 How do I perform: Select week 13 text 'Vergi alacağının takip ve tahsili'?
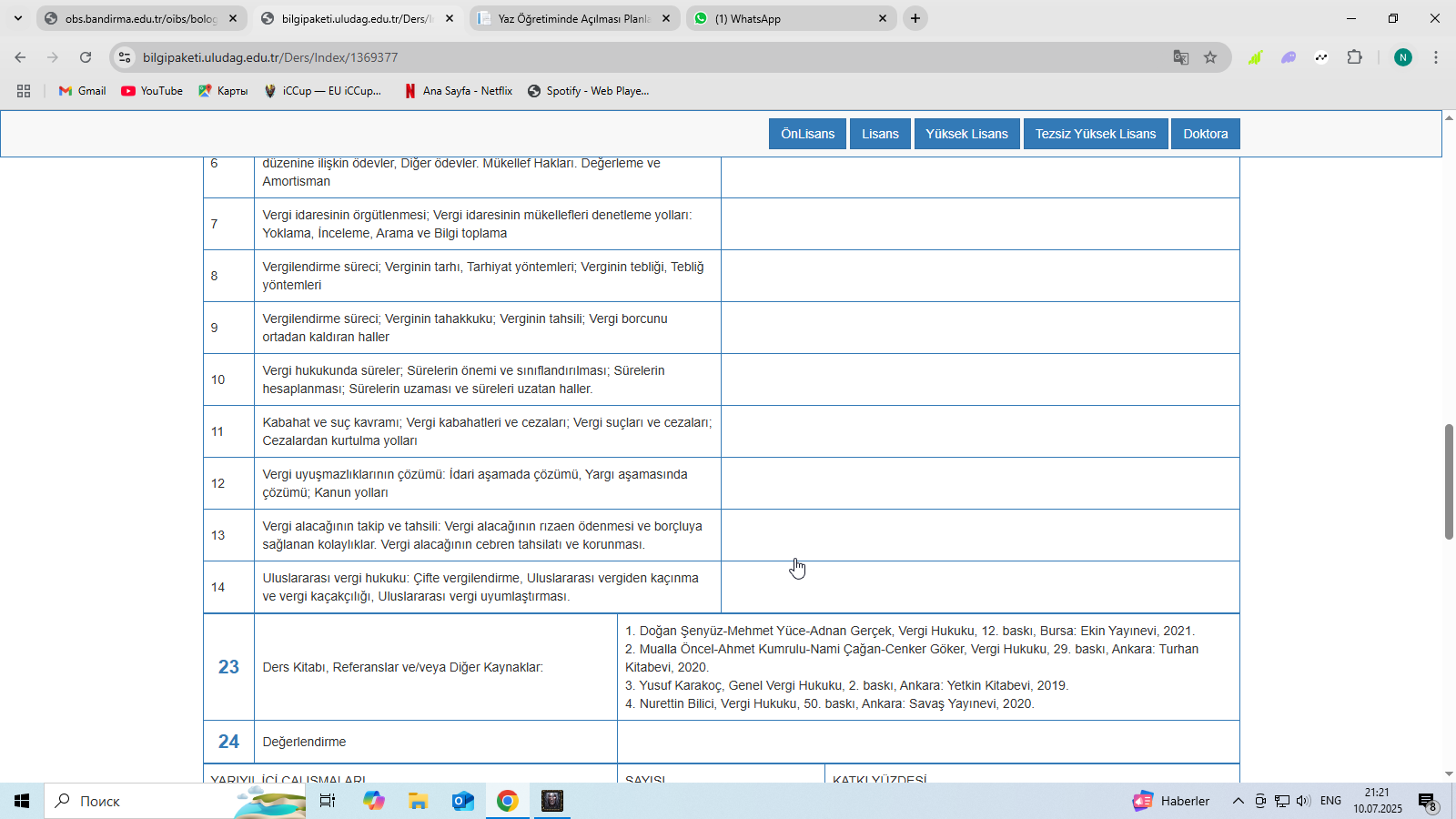coord(351,526)
